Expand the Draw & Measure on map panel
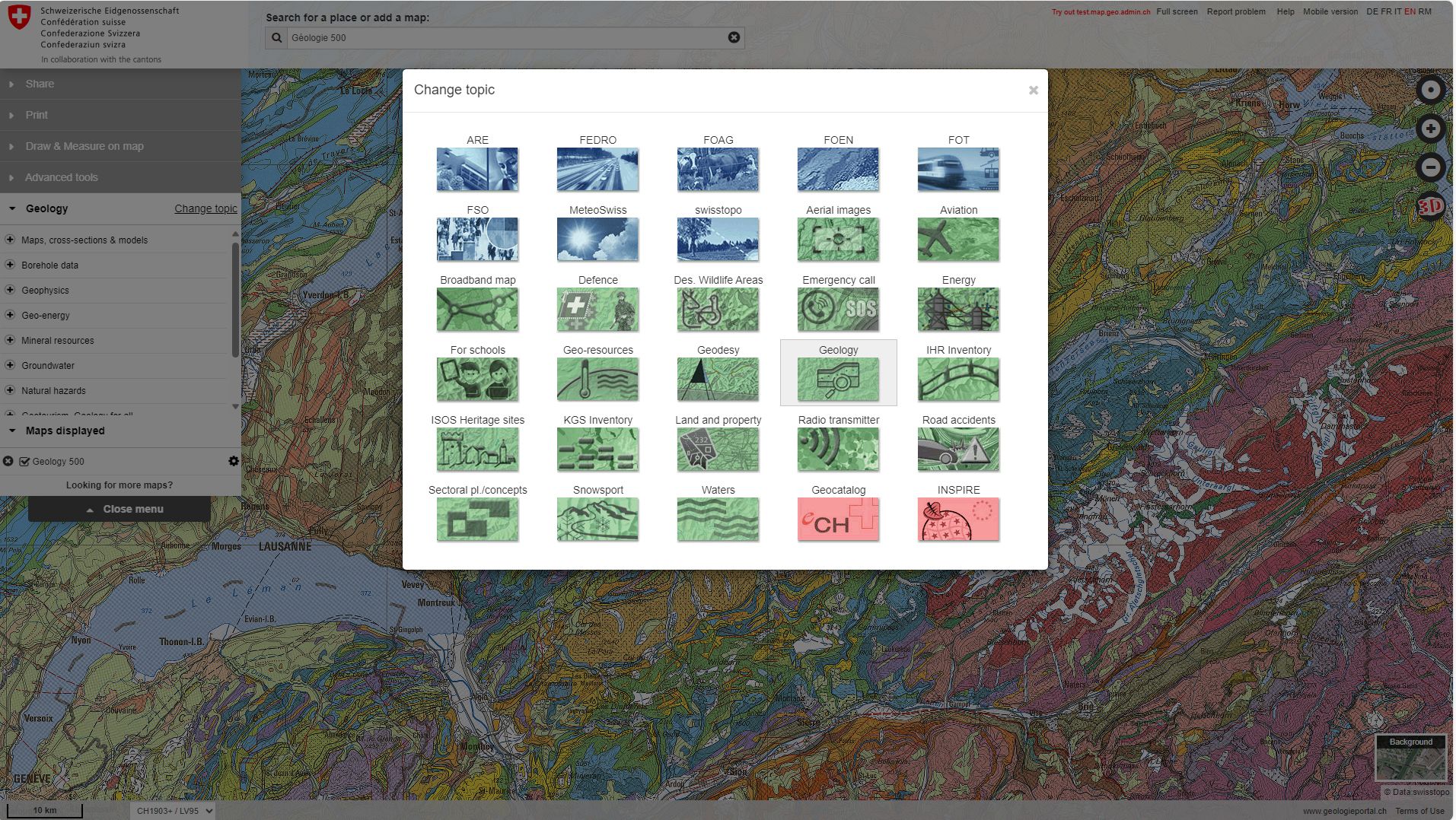This screenshot has height=820, width=1456. (x=84, y=146)
